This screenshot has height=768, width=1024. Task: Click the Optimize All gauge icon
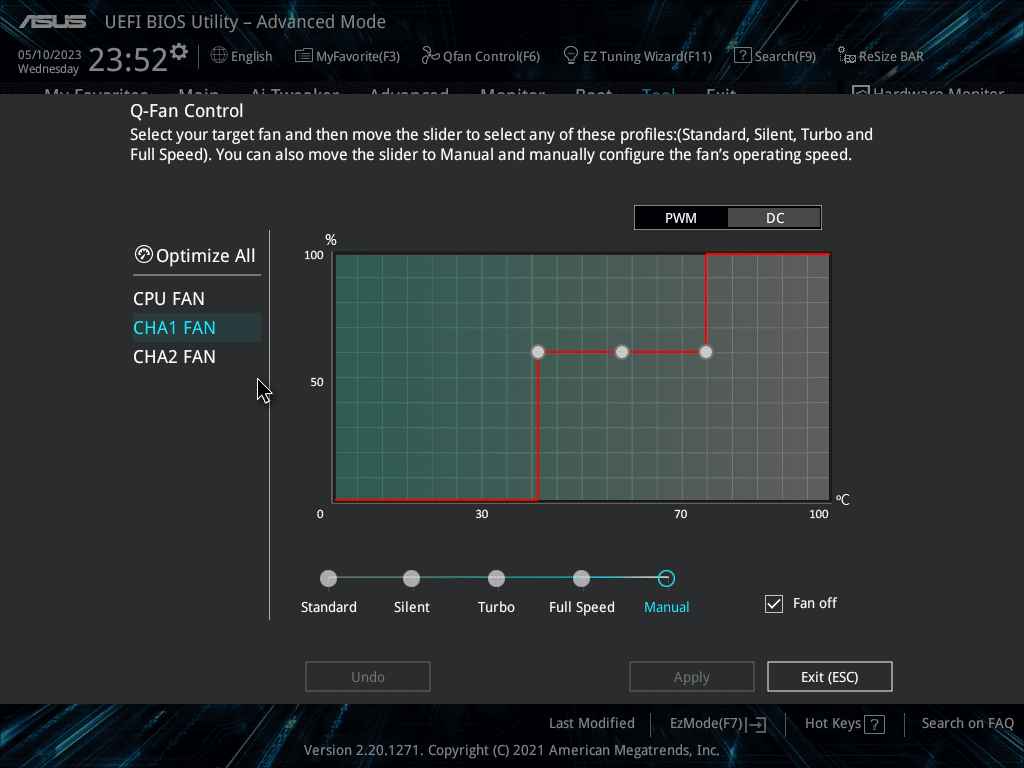pos(144,255)
